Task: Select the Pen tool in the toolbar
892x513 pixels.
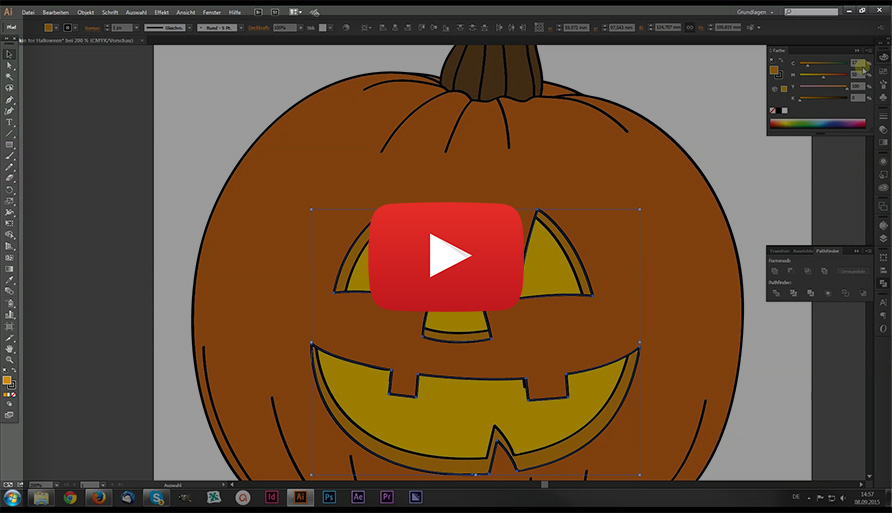Action: click(x=10, y=100)
